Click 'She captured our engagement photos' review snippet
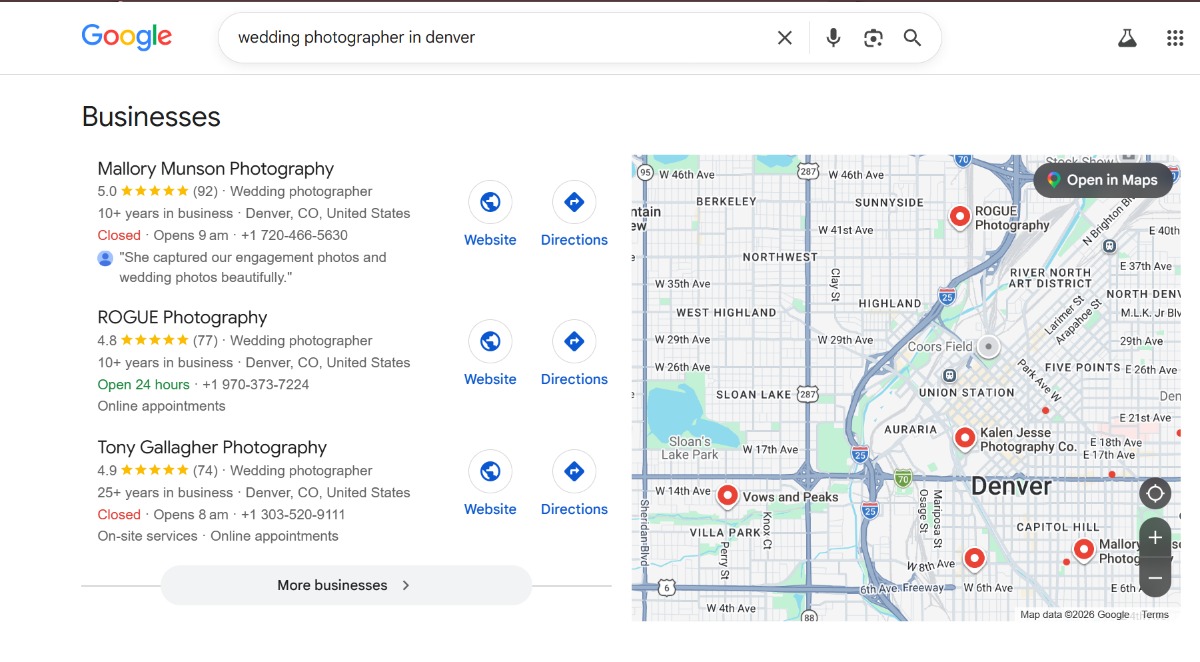1200x662 pixels. pos(252,267)
